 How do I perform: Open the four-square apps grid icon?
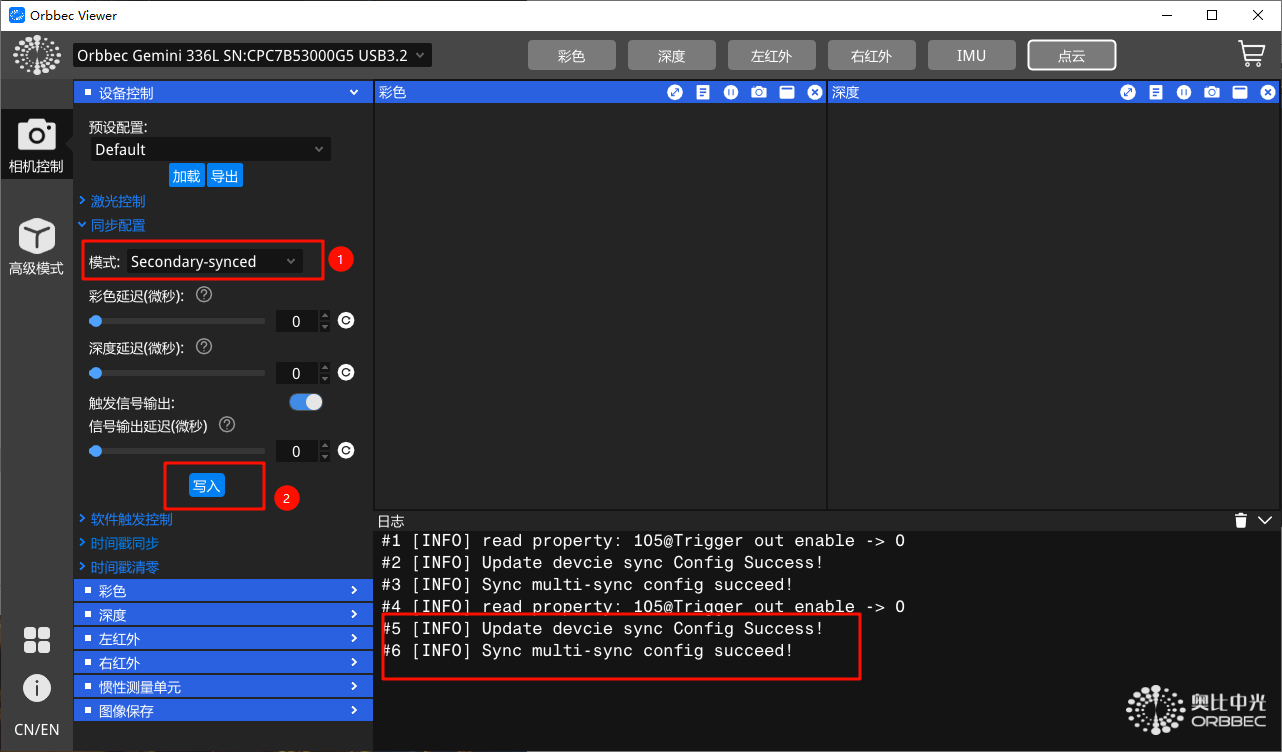pyautogui.click(x=37, y=640)
